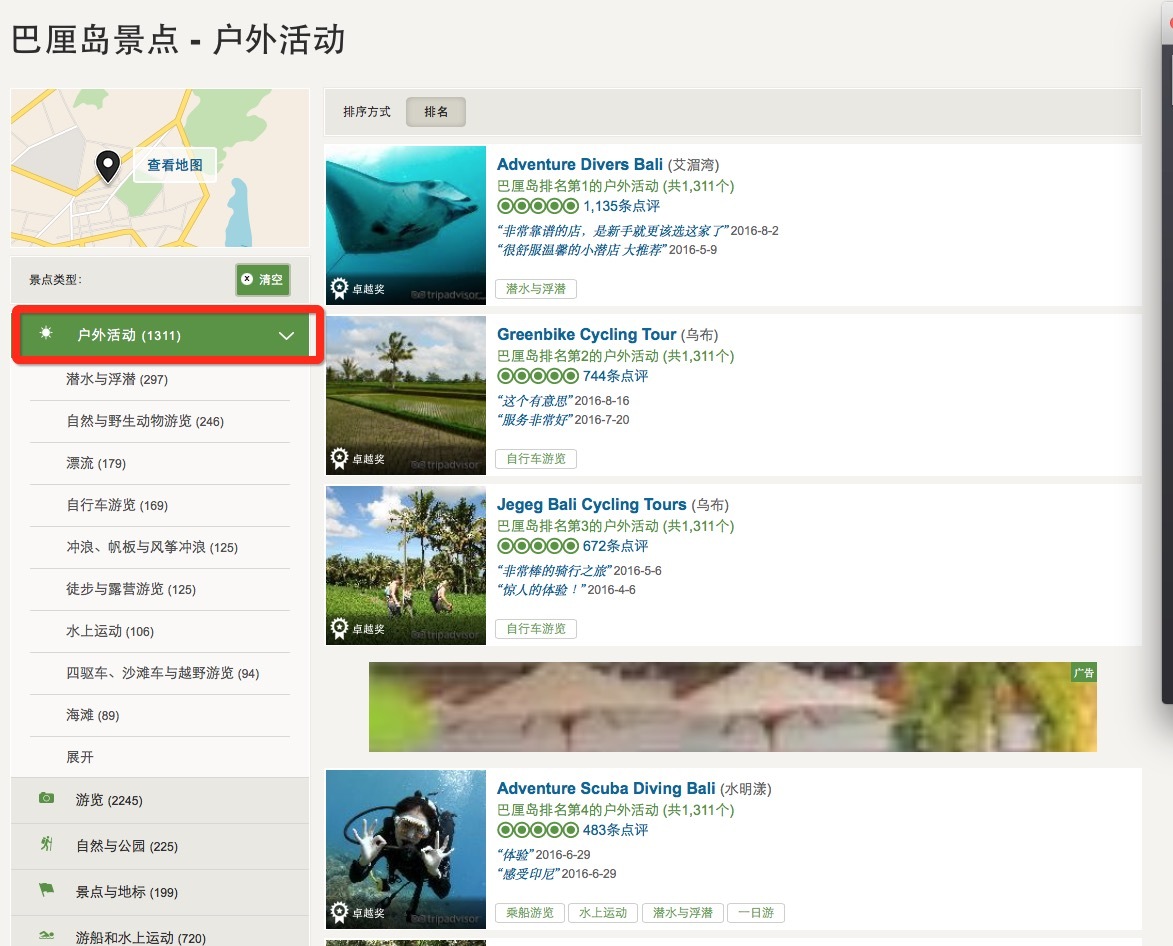Open the cyclists photo for Jegeg Bali Cycling Tours

tap(406, 565)
